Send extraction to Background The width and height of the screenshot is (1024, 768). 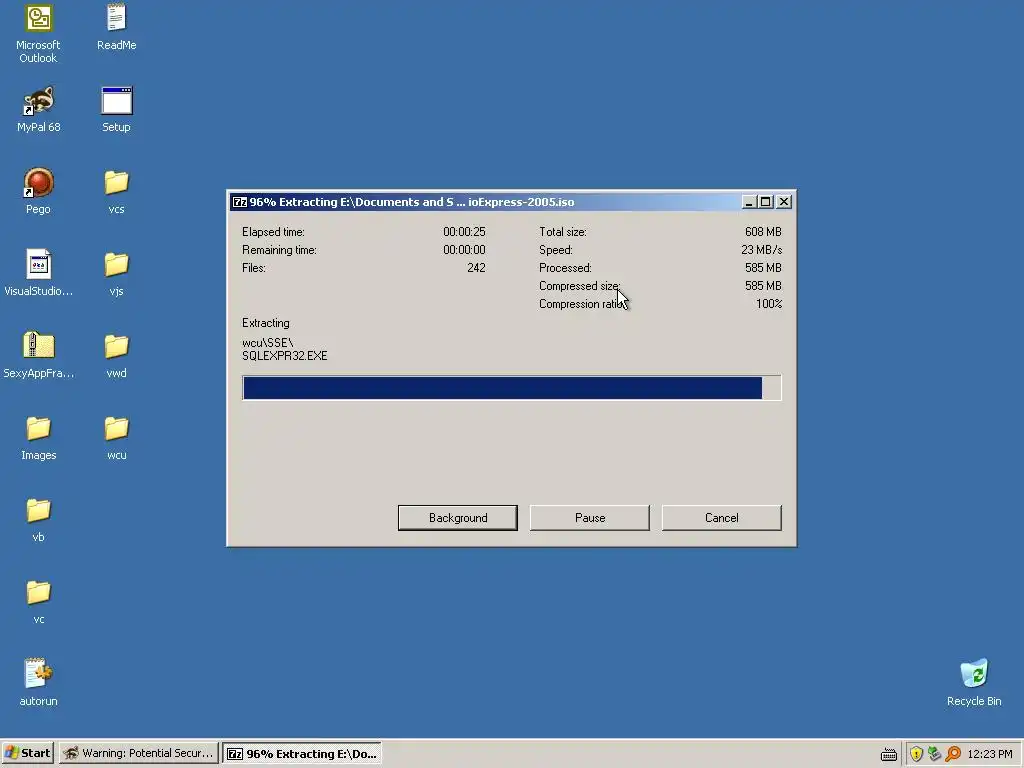click(x=458, y=518)
